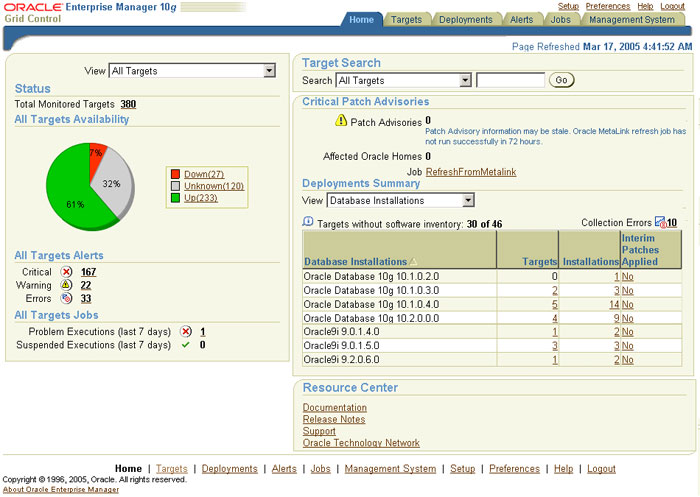The width and height of the screenshot is (700, 497).
Task: Open Total Monitored Targets count 380
Action: (x=128, y=104)
